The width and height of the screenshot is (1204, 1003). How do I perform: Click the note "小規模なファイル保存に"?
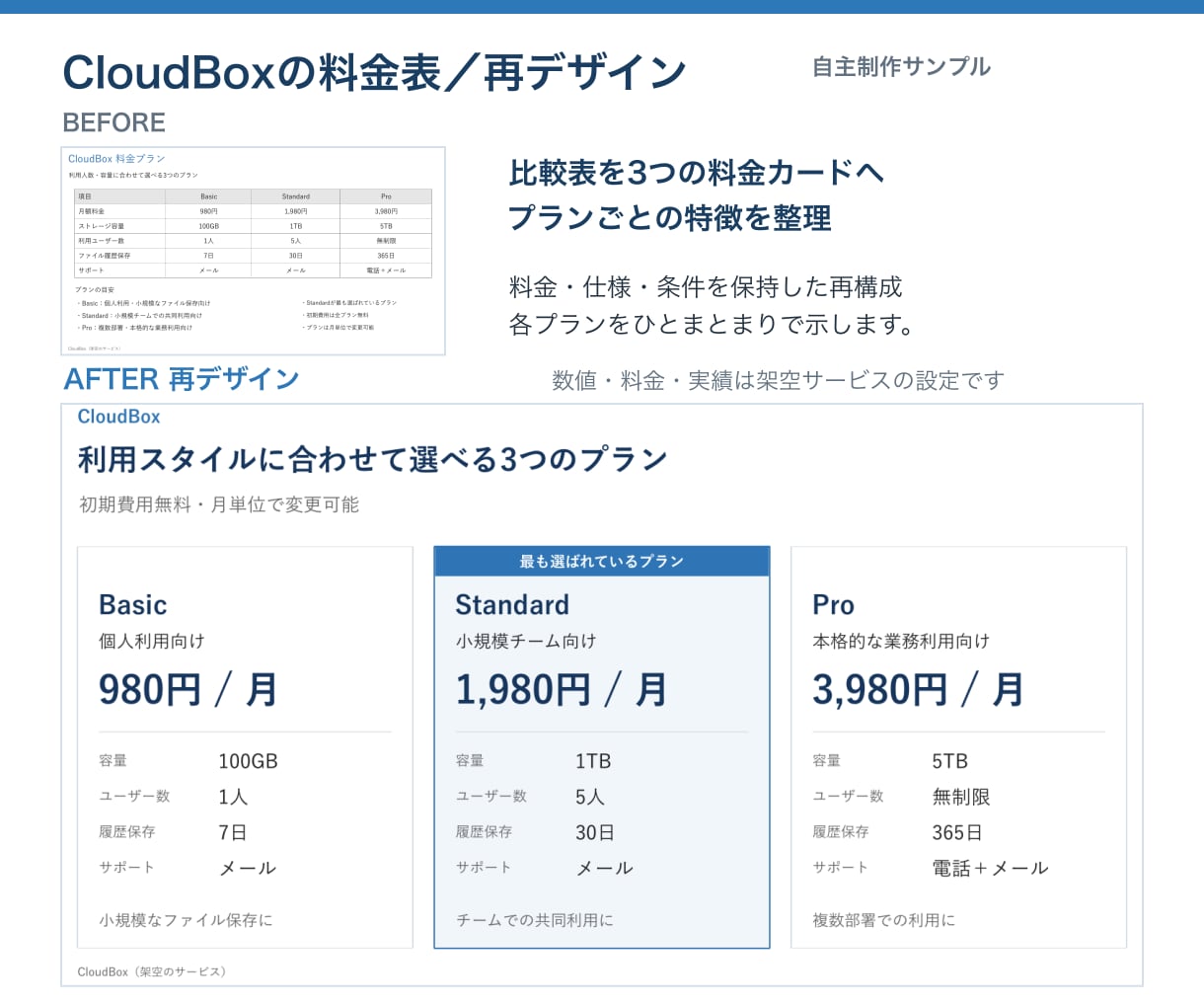pos(186,920)
